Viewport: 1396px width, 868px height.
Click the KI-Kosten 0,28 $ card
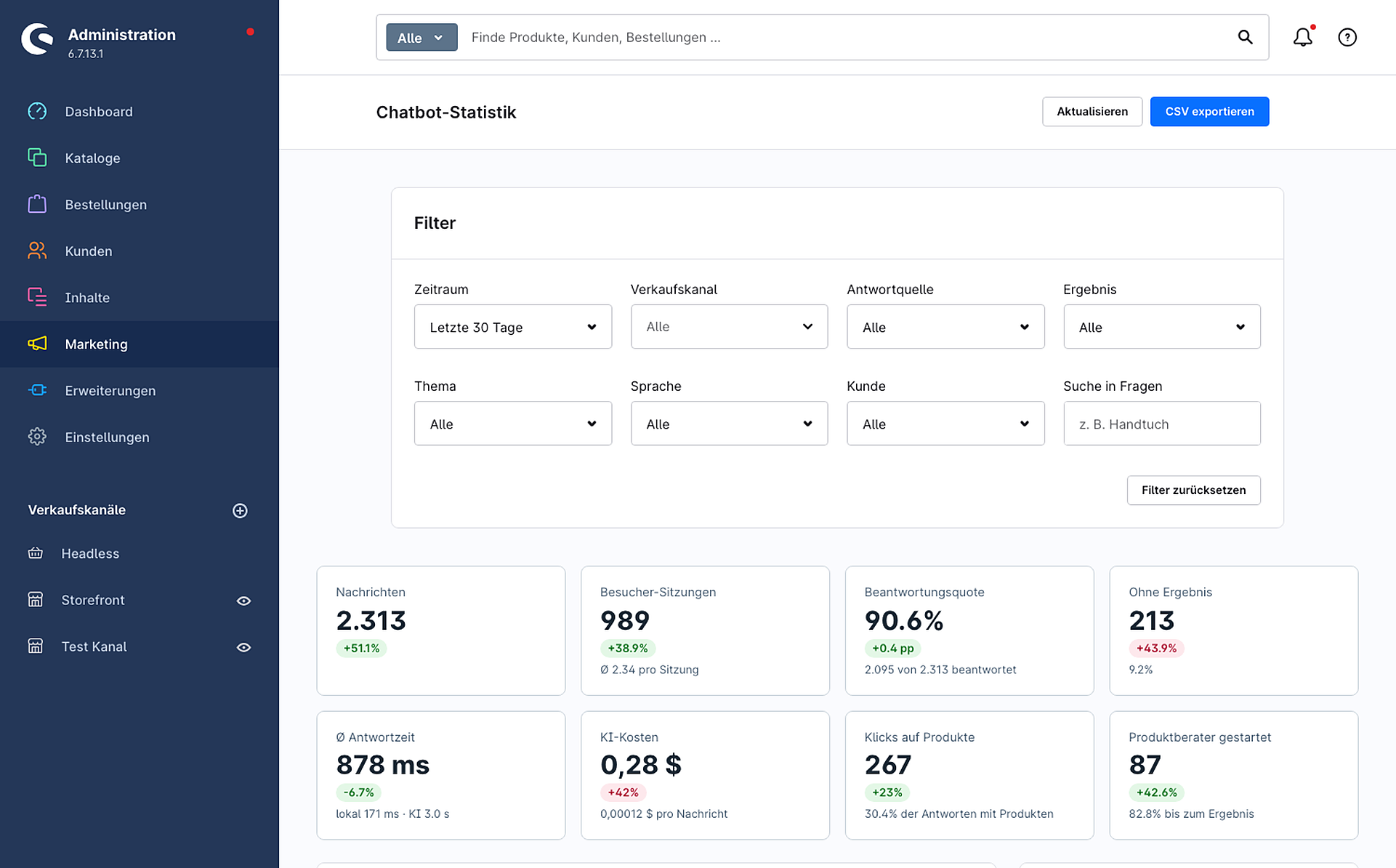[x=705, y=775]
